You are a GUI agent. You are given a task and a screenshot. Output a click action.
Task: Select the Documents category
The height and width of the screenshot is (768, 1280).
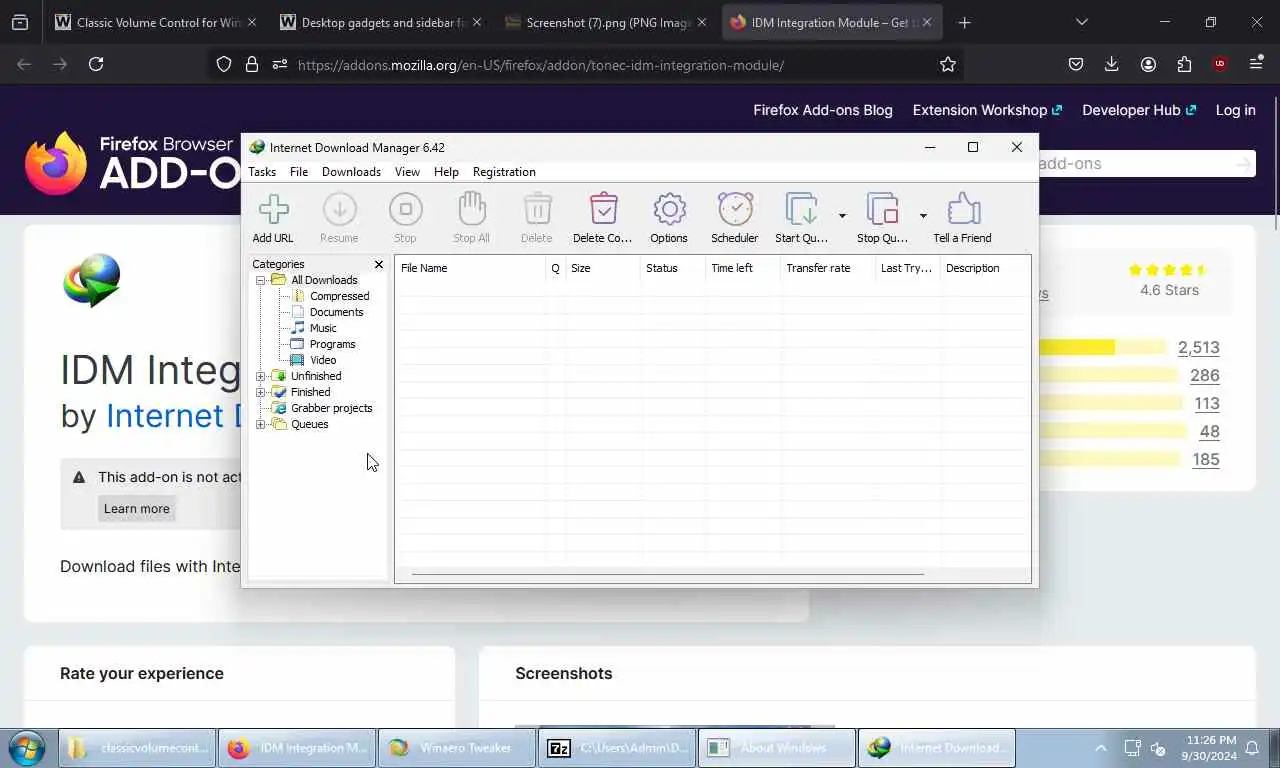coord(336,312)
